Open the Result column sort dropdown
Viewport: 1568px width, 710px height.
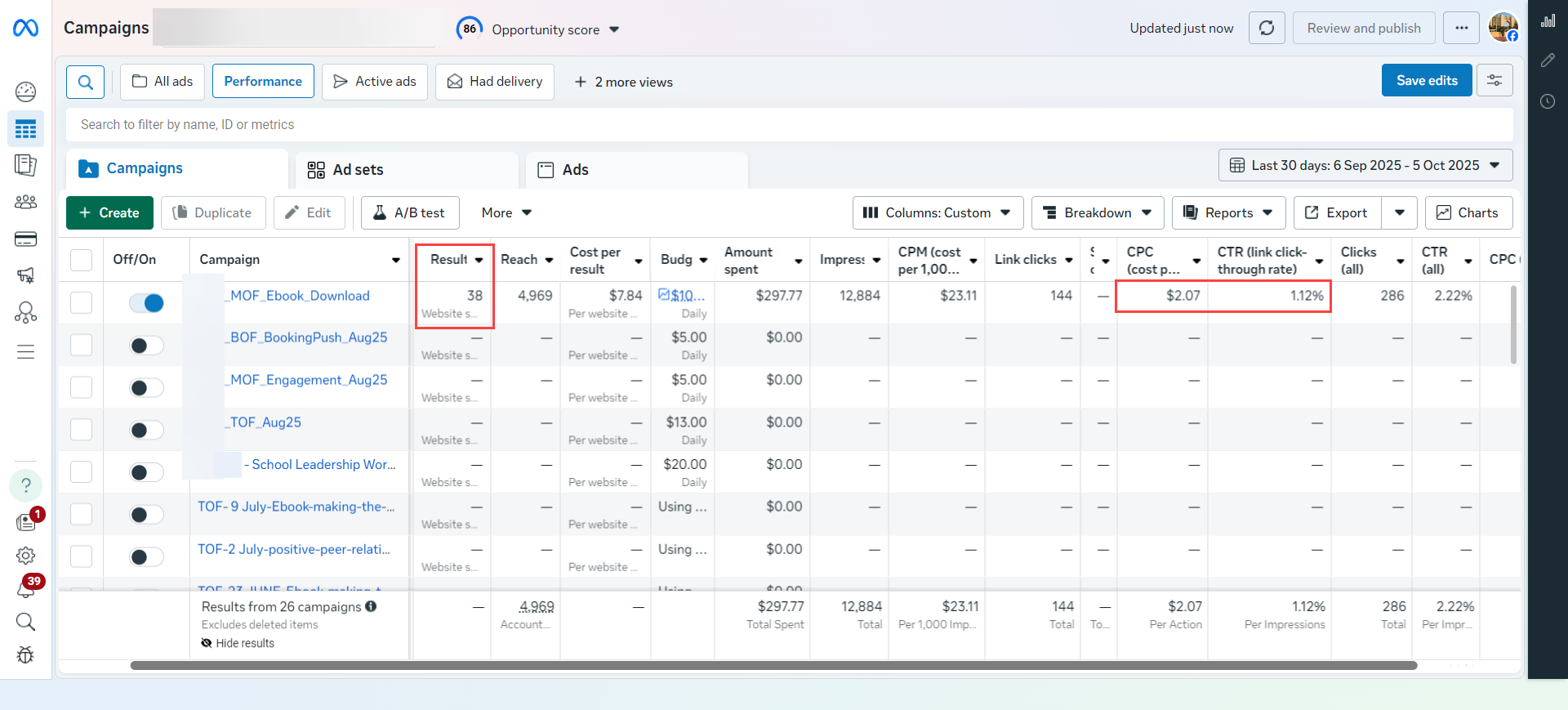tap(479, 260)
